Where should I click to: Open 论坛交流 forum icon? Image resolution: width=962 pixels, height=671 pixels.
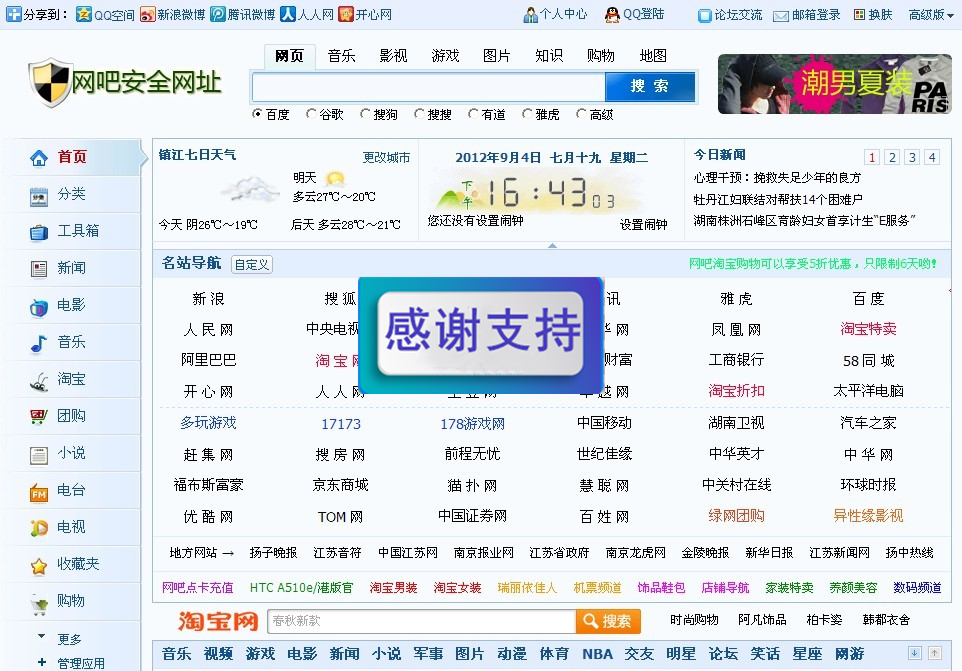click(x=705, y=15)
